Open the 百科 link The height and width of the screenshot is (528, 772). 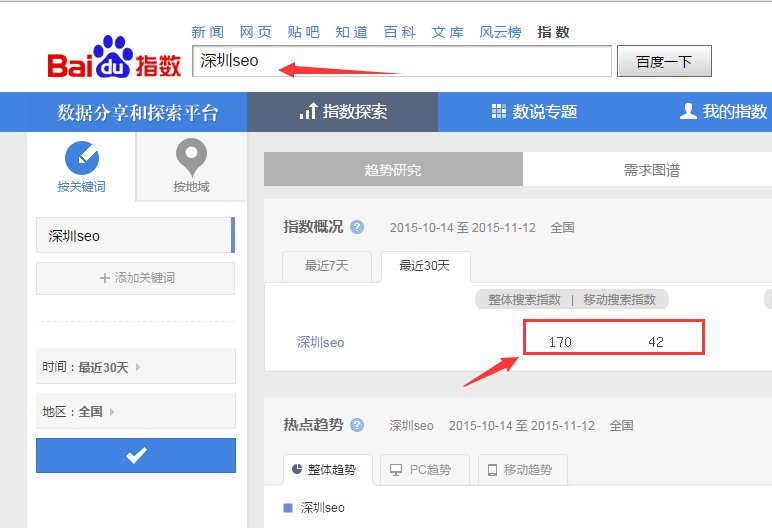pos(399,33)
